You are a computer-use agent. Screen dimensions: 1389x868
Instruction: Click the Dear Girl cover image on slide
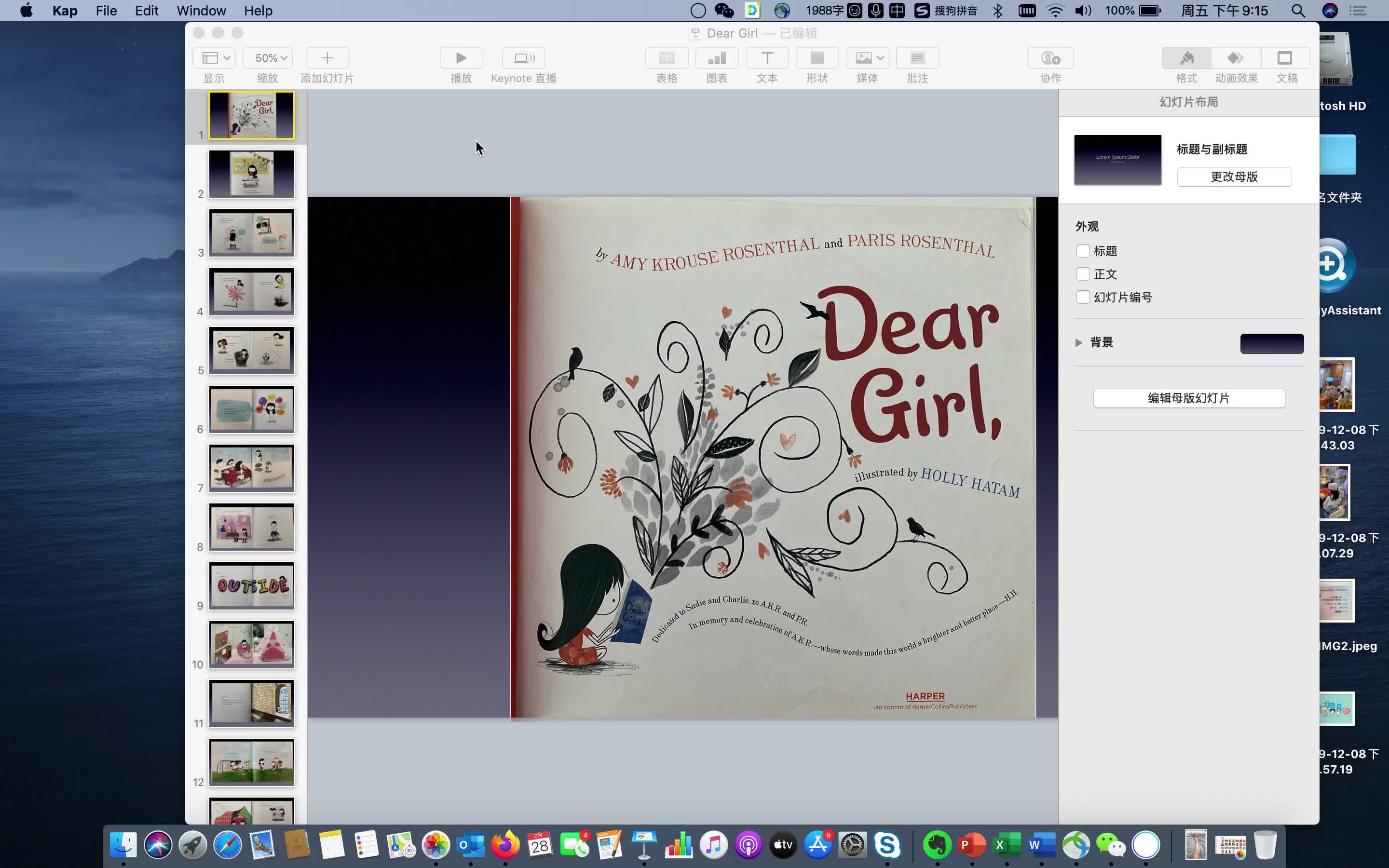tap(773, 458)
